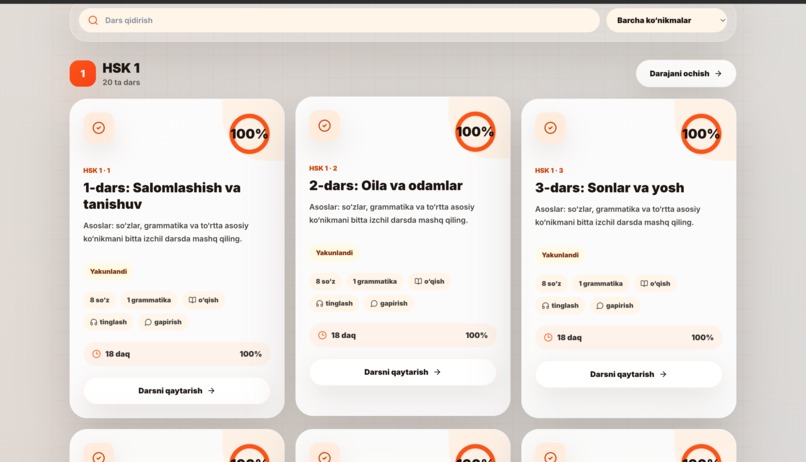This screenshot has width=806, height=462.
Task: Click 'HSK 1 · 3' label text
Action: coord(549,171)
